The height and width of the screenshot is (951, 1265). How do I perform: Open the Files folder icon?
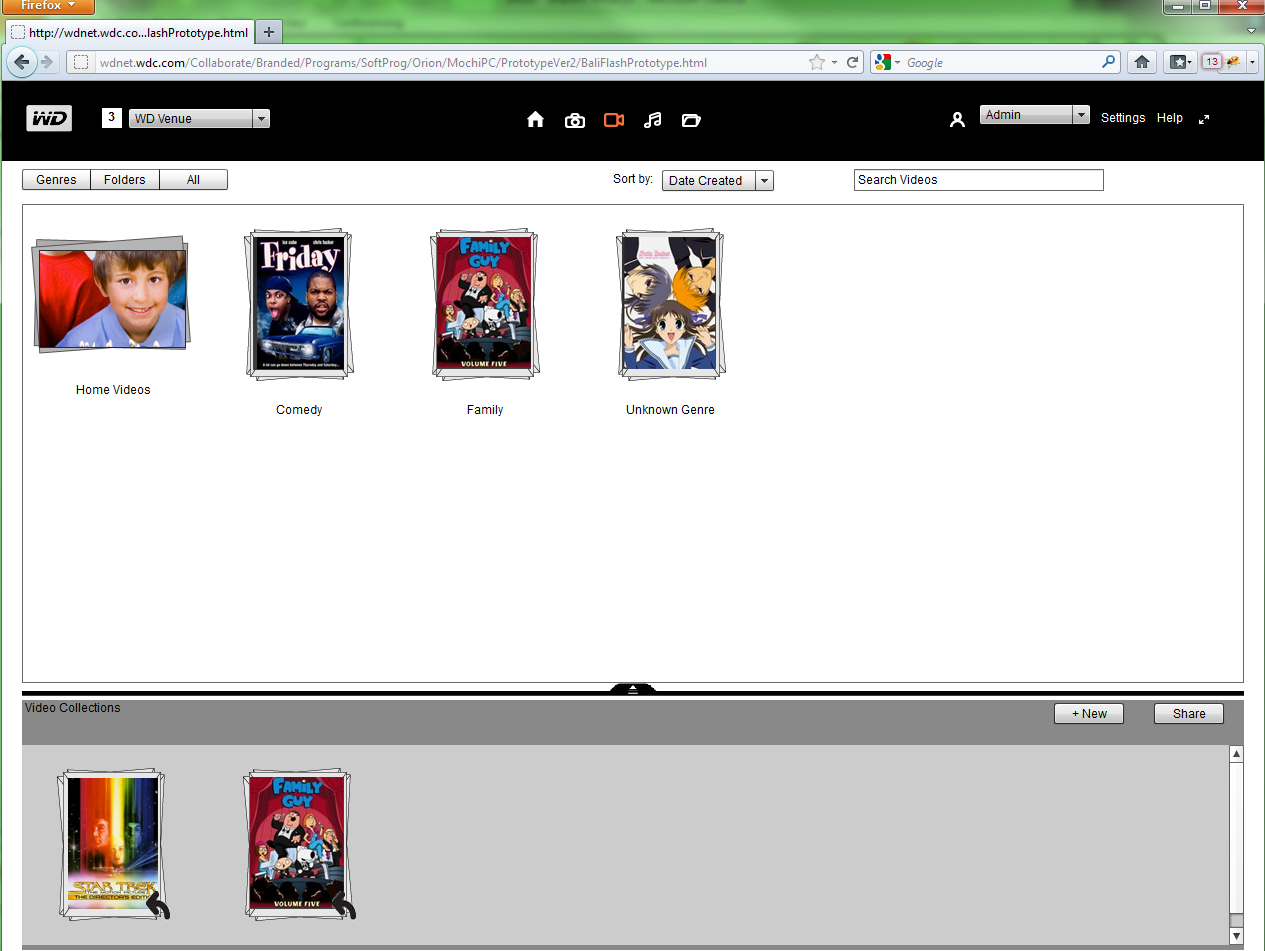691,120
